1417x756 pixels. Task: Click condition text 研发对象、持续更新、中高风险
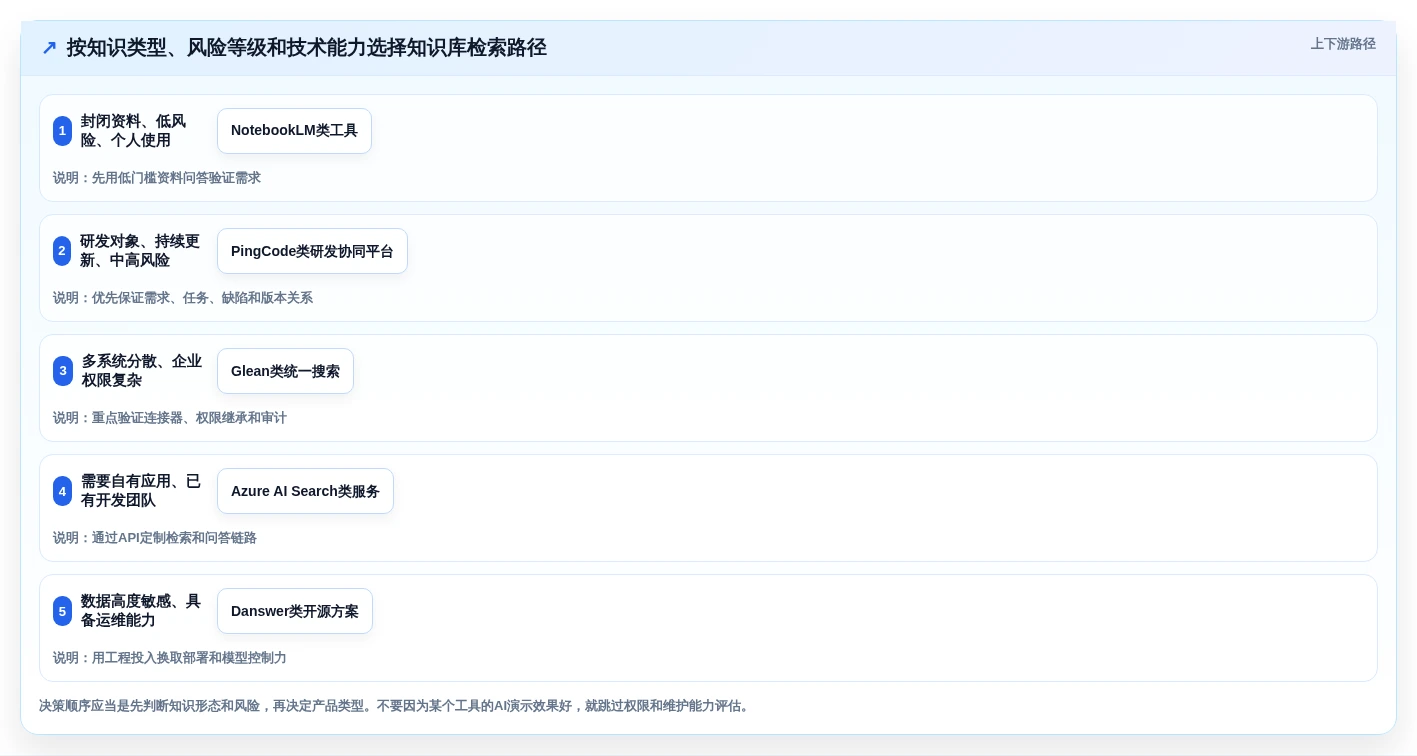coord(140,251)
